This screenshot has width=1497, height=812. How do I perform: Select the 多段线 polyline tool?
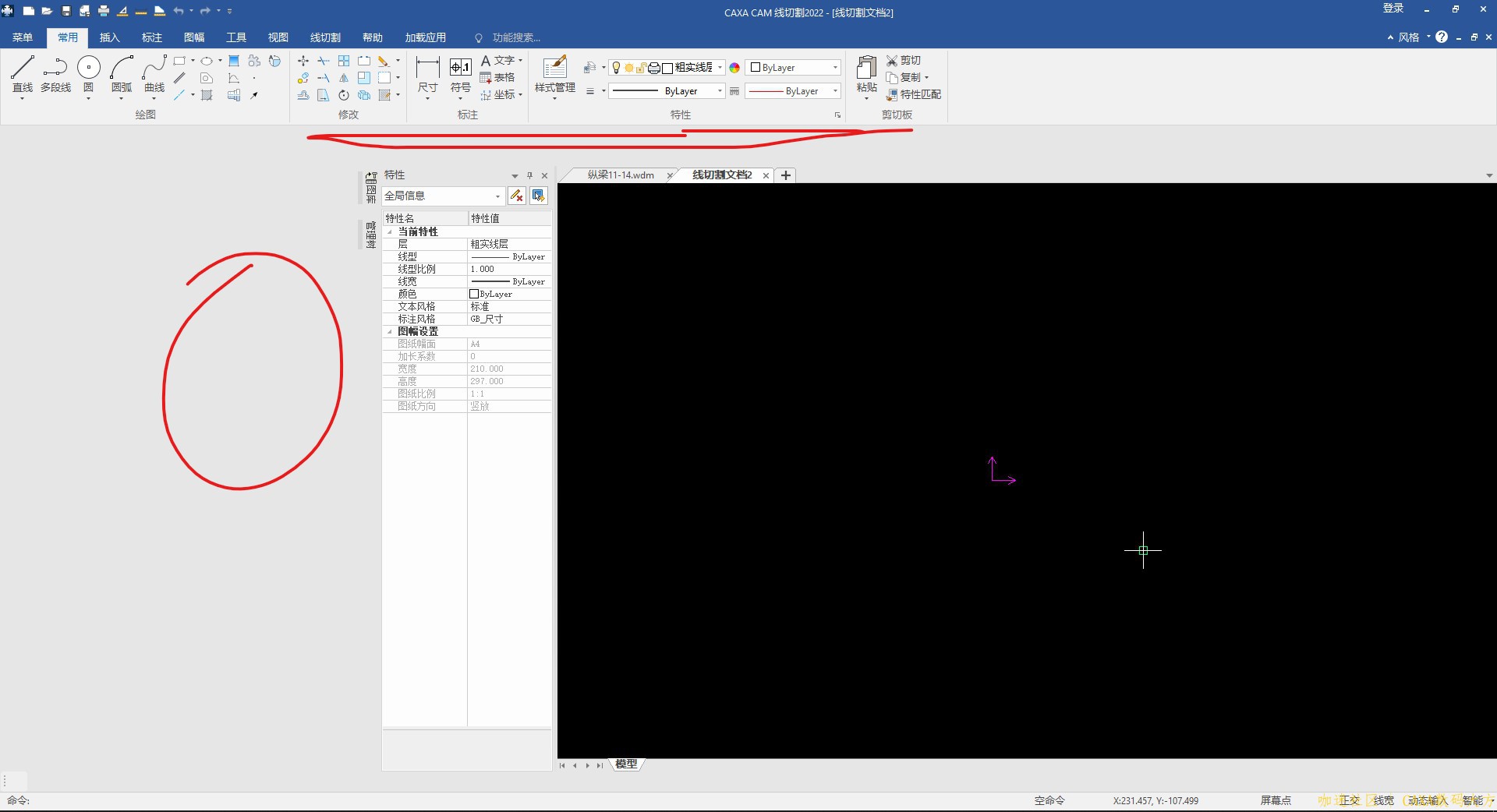click(55, 74)
